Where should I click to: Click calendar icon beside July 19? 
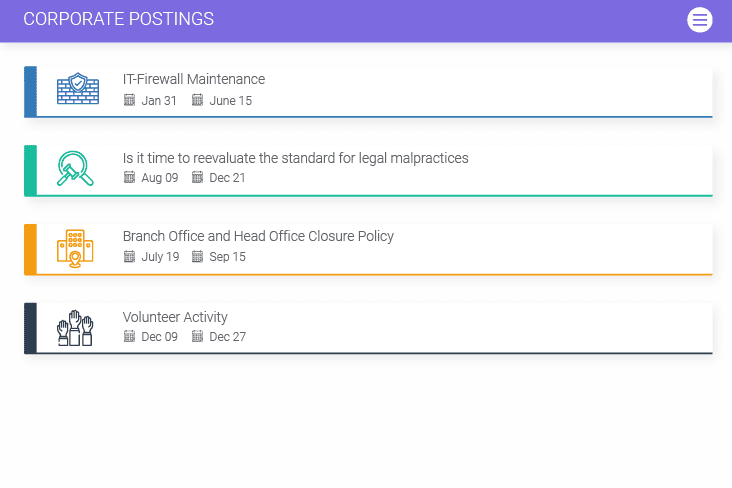[x=129, y=256]
